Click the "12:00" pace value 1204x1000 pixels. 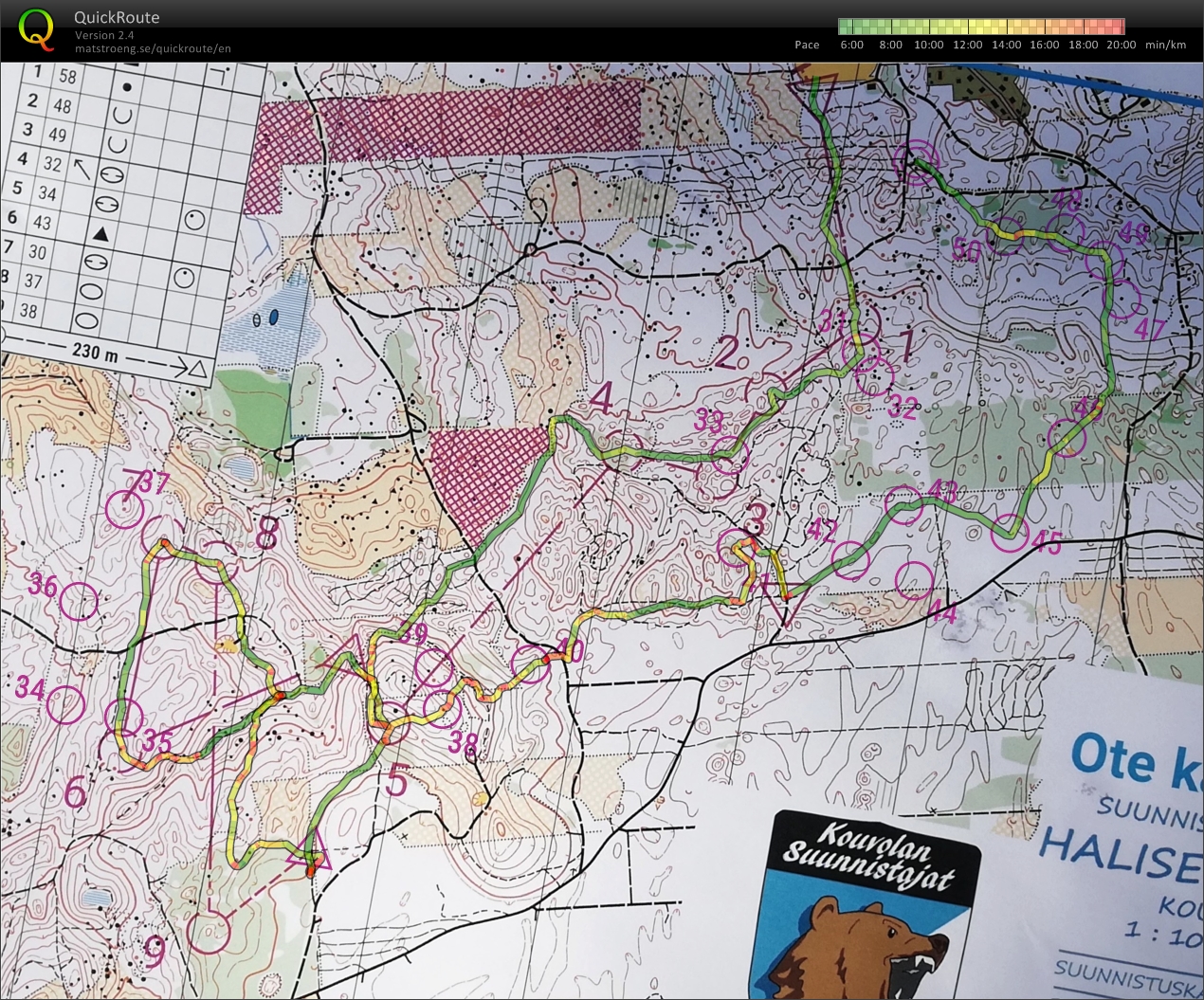tap(967, 45)
